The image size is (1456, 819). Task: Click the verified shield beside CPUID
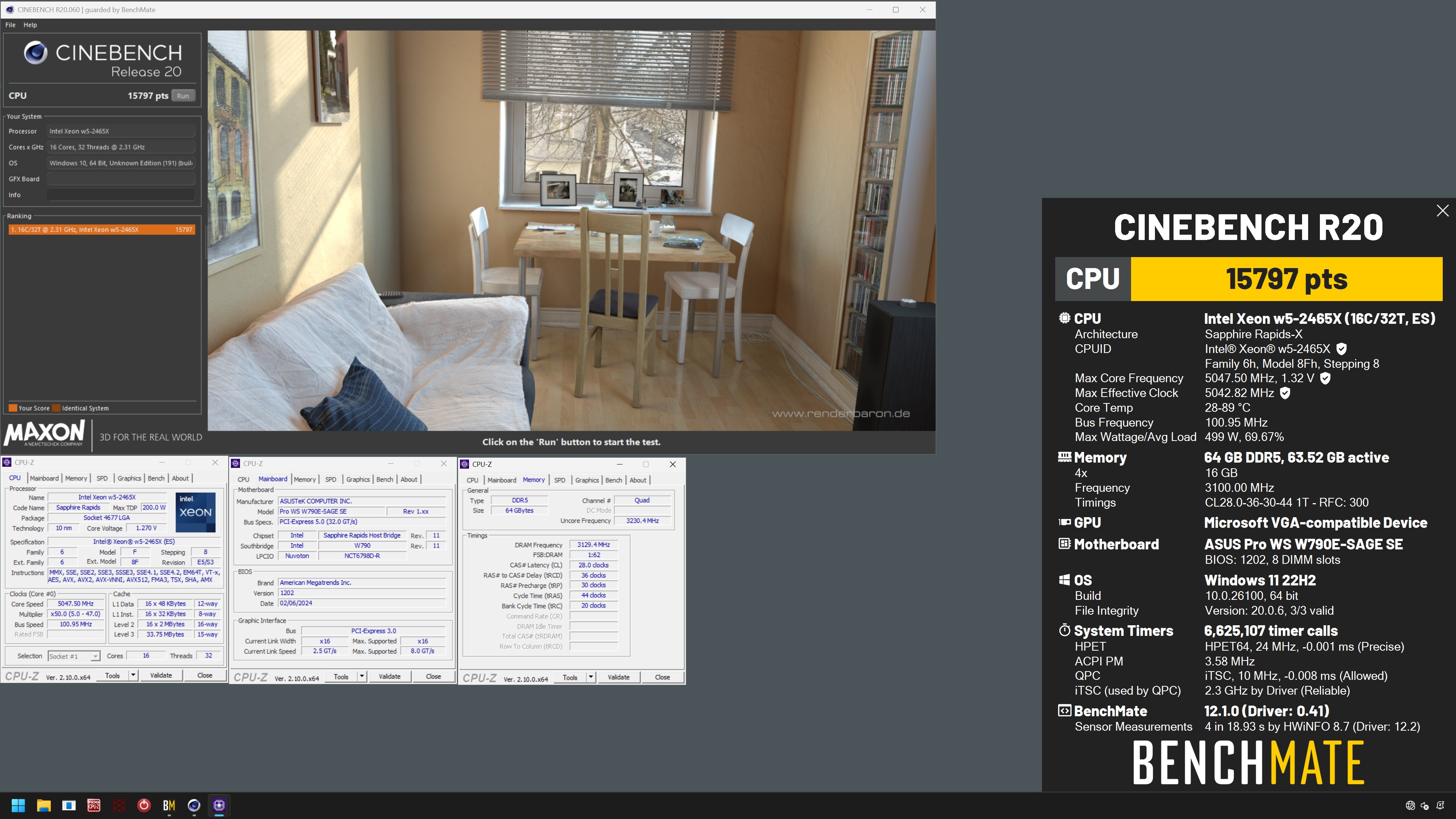1341,349
